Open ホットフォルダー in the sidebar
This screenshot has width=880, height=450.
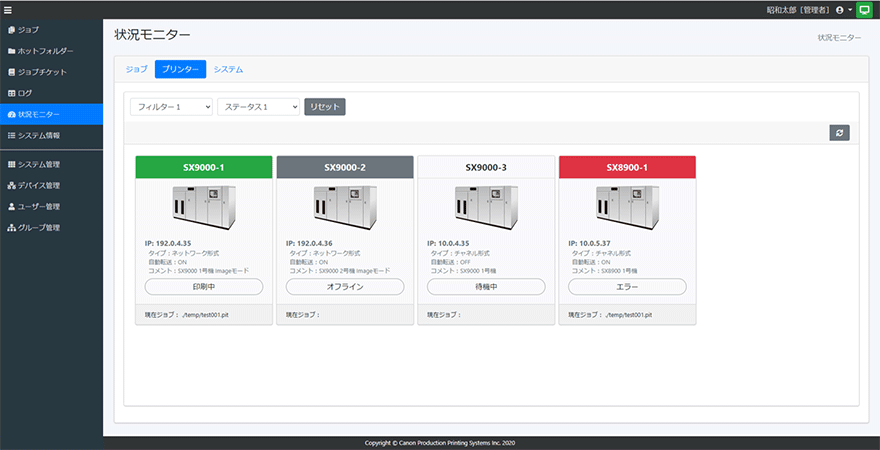(x=45, y=51)
